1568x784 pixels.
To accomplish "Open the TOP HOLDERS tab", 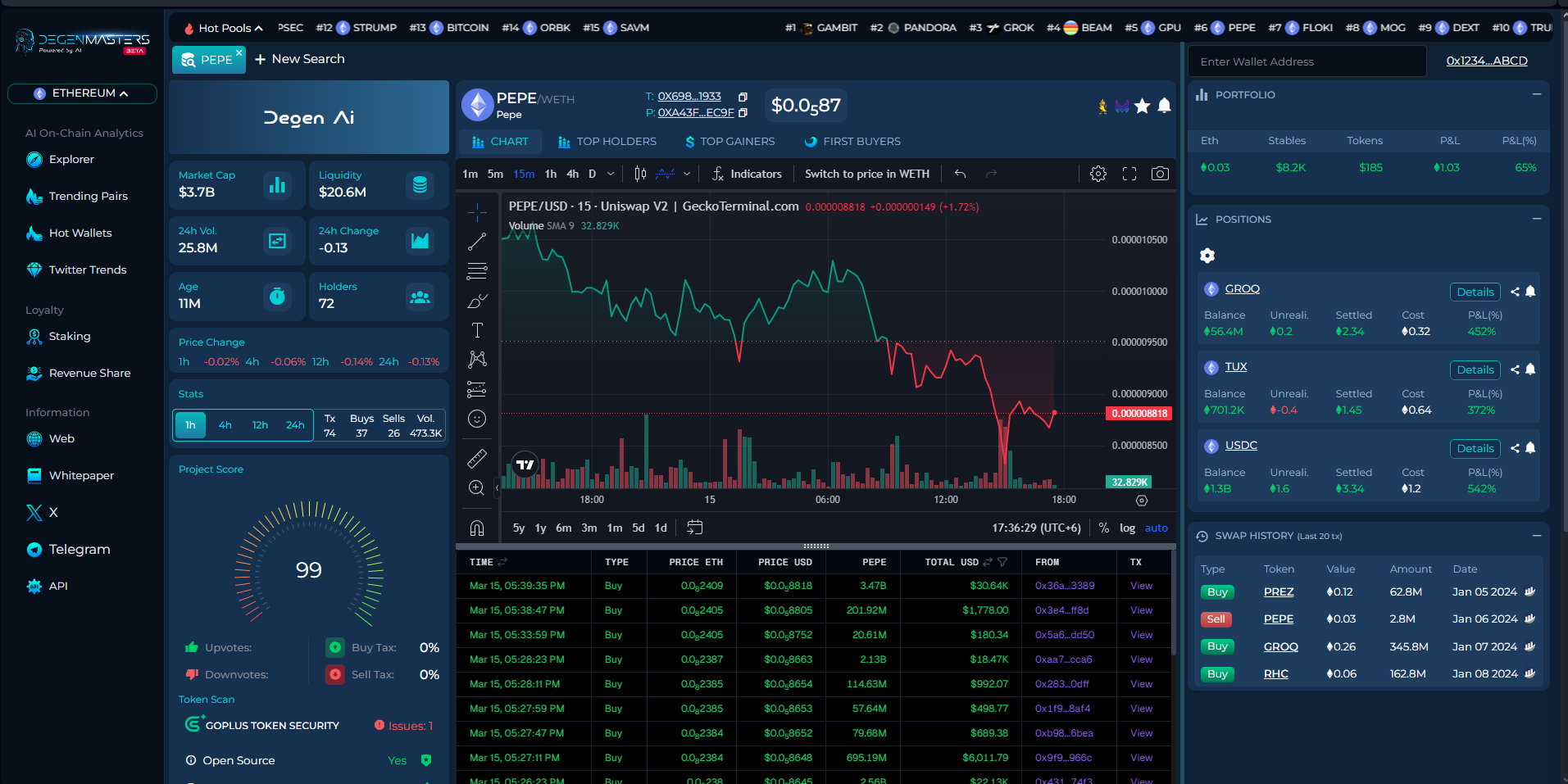I will (x=607, y=142).
